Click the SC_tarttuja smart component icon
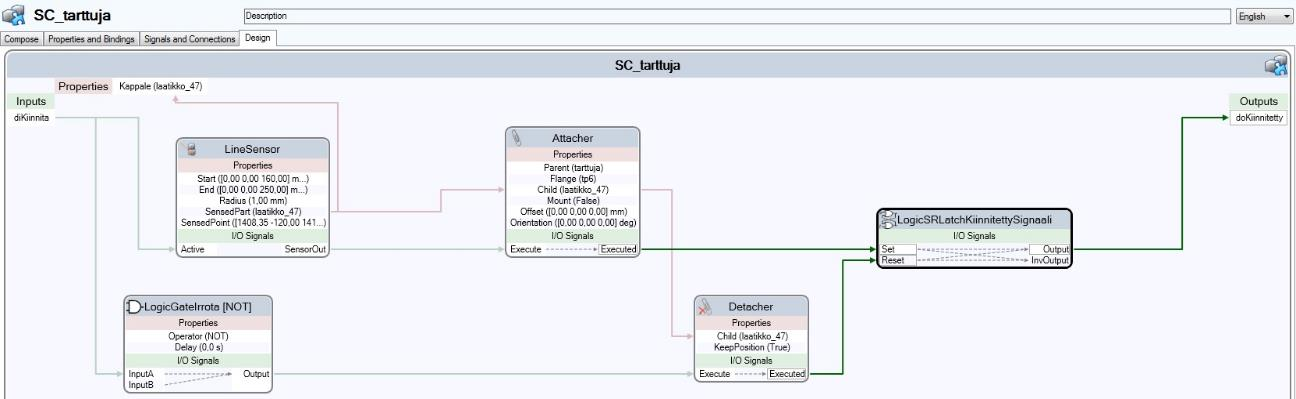Screen dimensions: 1296x399 tap(14, 15)
